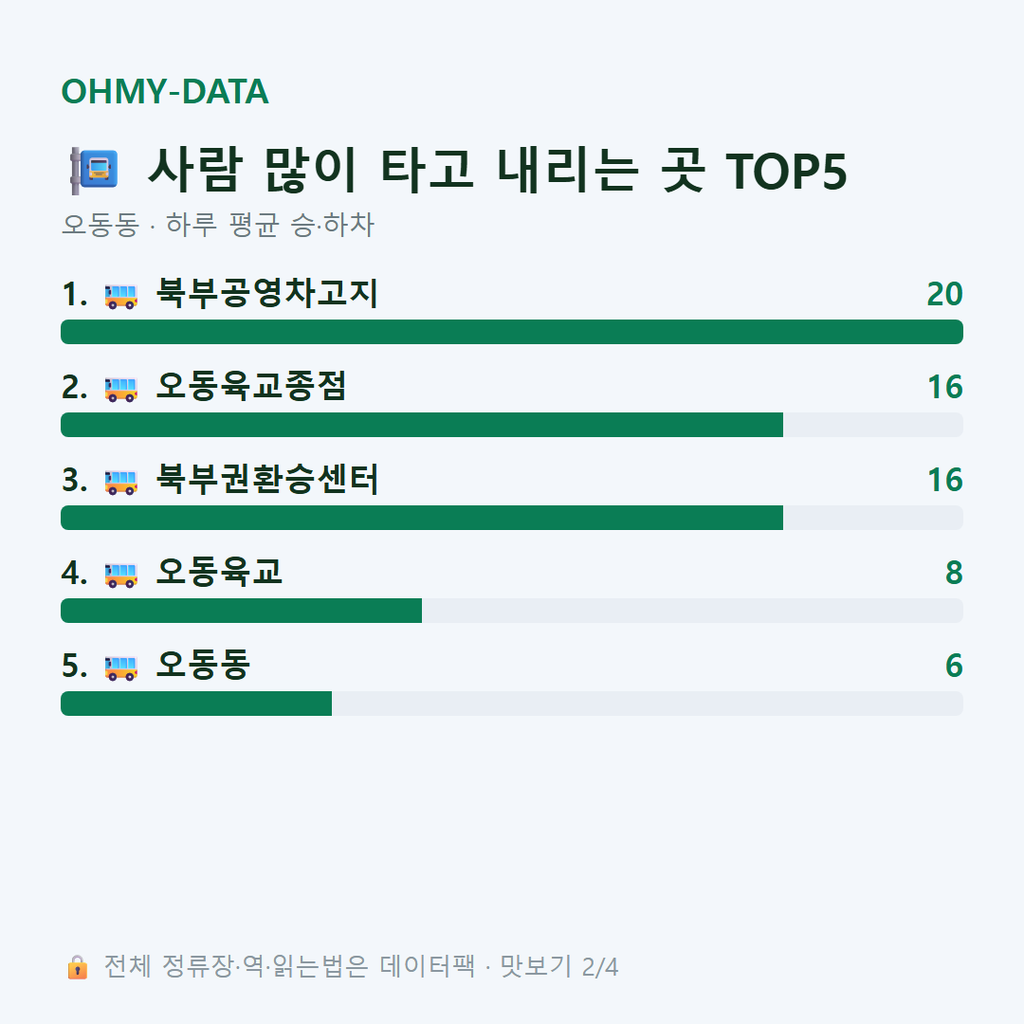The image size is (1024, 1024).
Task: Click the bus icon beside 오동육교종점
Action: 121,389
